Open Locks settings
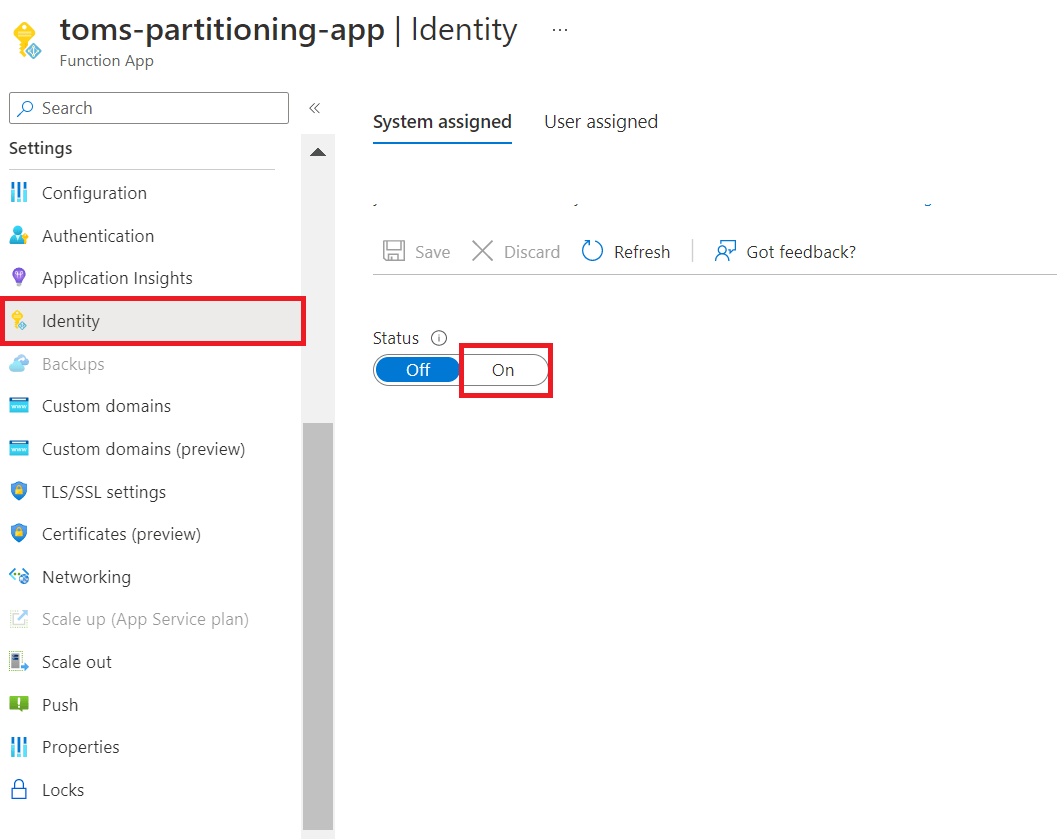1057x839 pixels. (61, 789)
